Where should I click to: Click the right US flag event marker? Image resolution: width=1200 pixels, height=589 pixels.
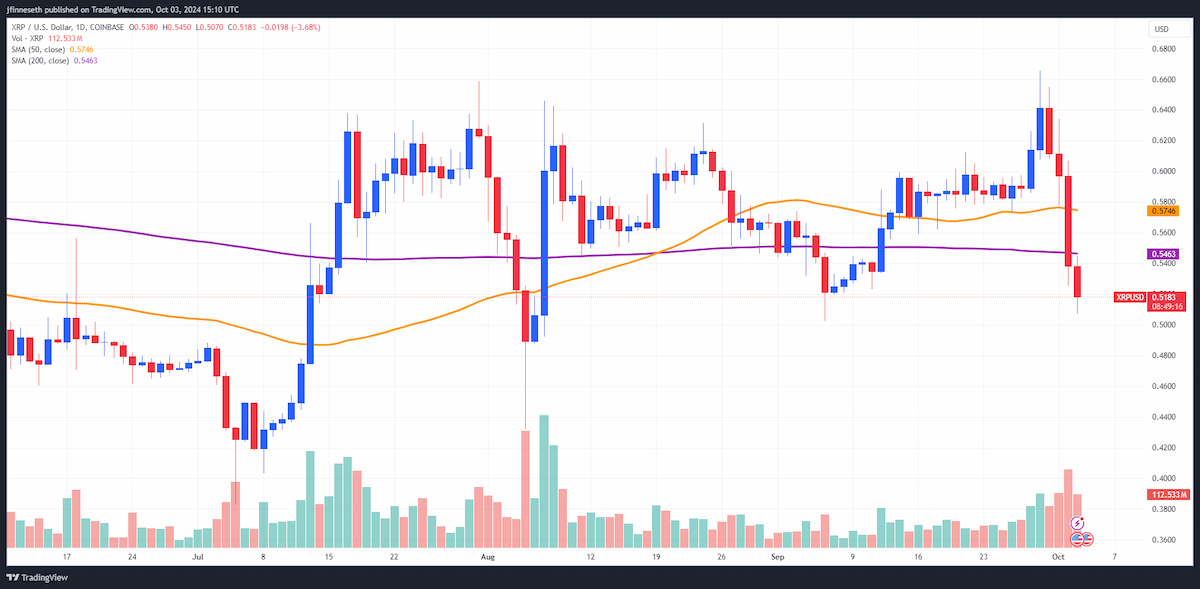[x=1088, y=539]
